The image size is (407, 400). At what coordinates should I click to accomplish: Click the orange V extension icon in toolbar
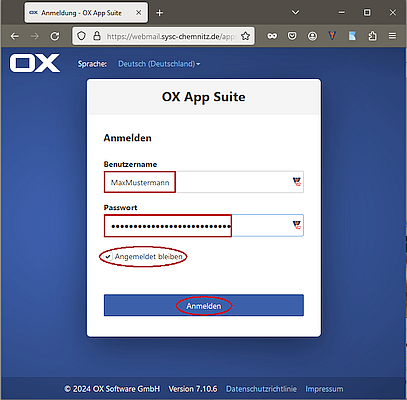pos(332,36)
